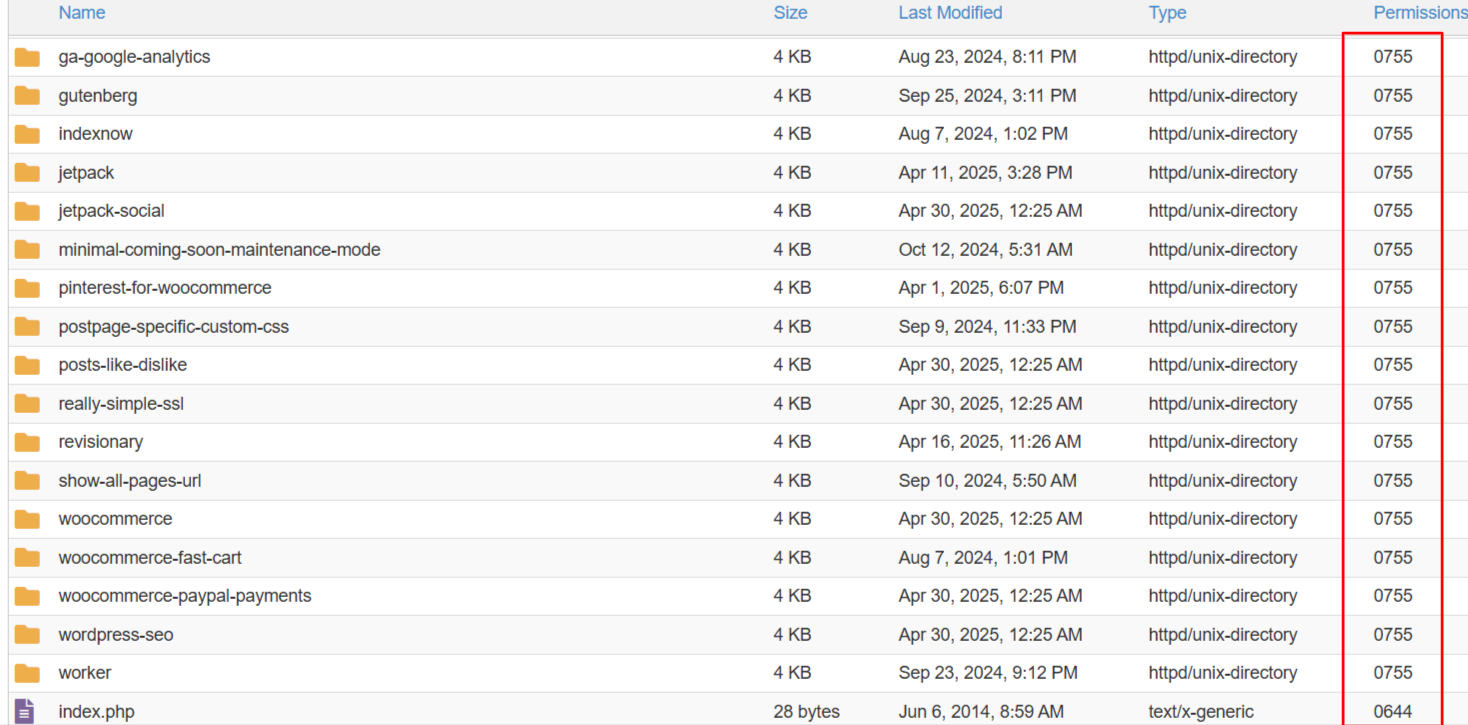Screen dimensions: 1468x725
Task: Click the woocommerce-fast-cart folder icon
Action: [x=27, y=558]
